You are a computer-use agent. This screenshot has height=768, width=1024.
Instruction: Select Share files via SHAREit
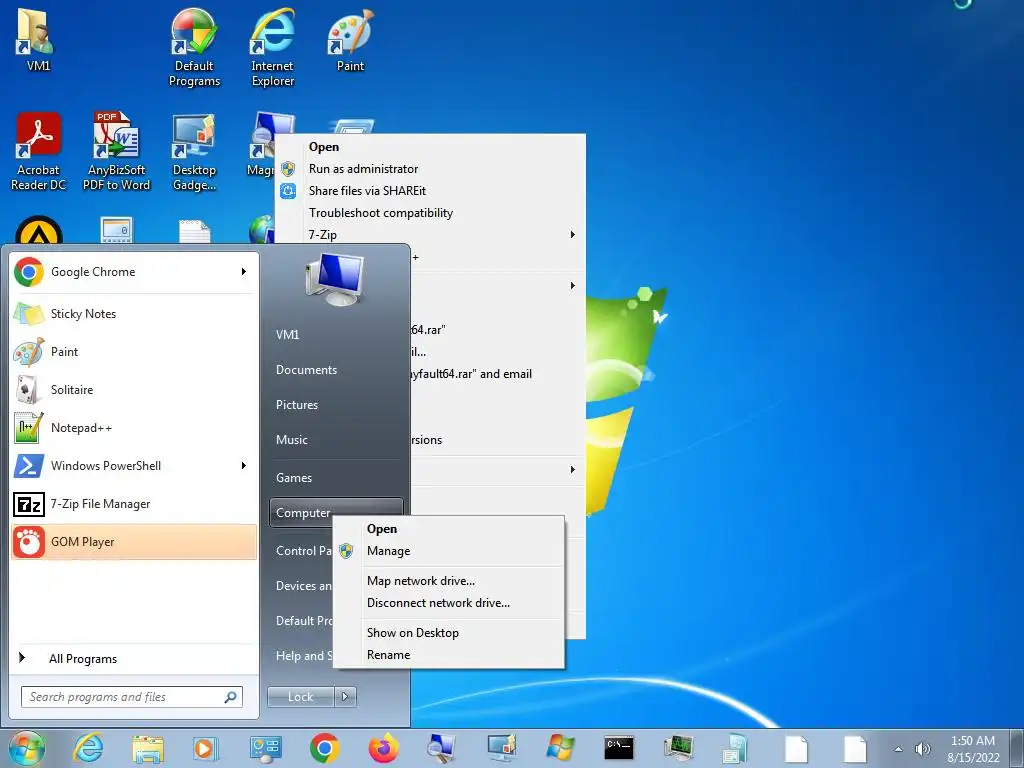pyautogui.click(x=430, y=191)
